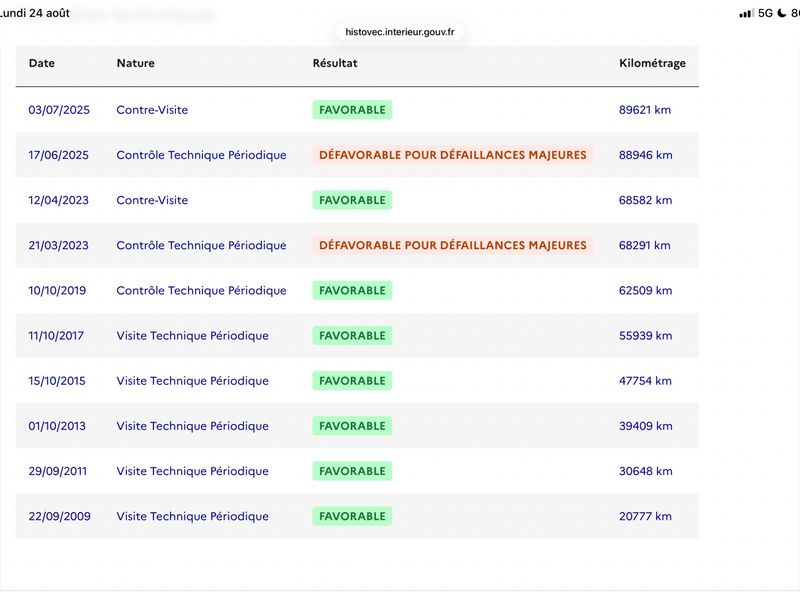Screen dimensions: 800x600
Task: Tap the Lundi 24 août status date
Action: (x=35, y=13)
